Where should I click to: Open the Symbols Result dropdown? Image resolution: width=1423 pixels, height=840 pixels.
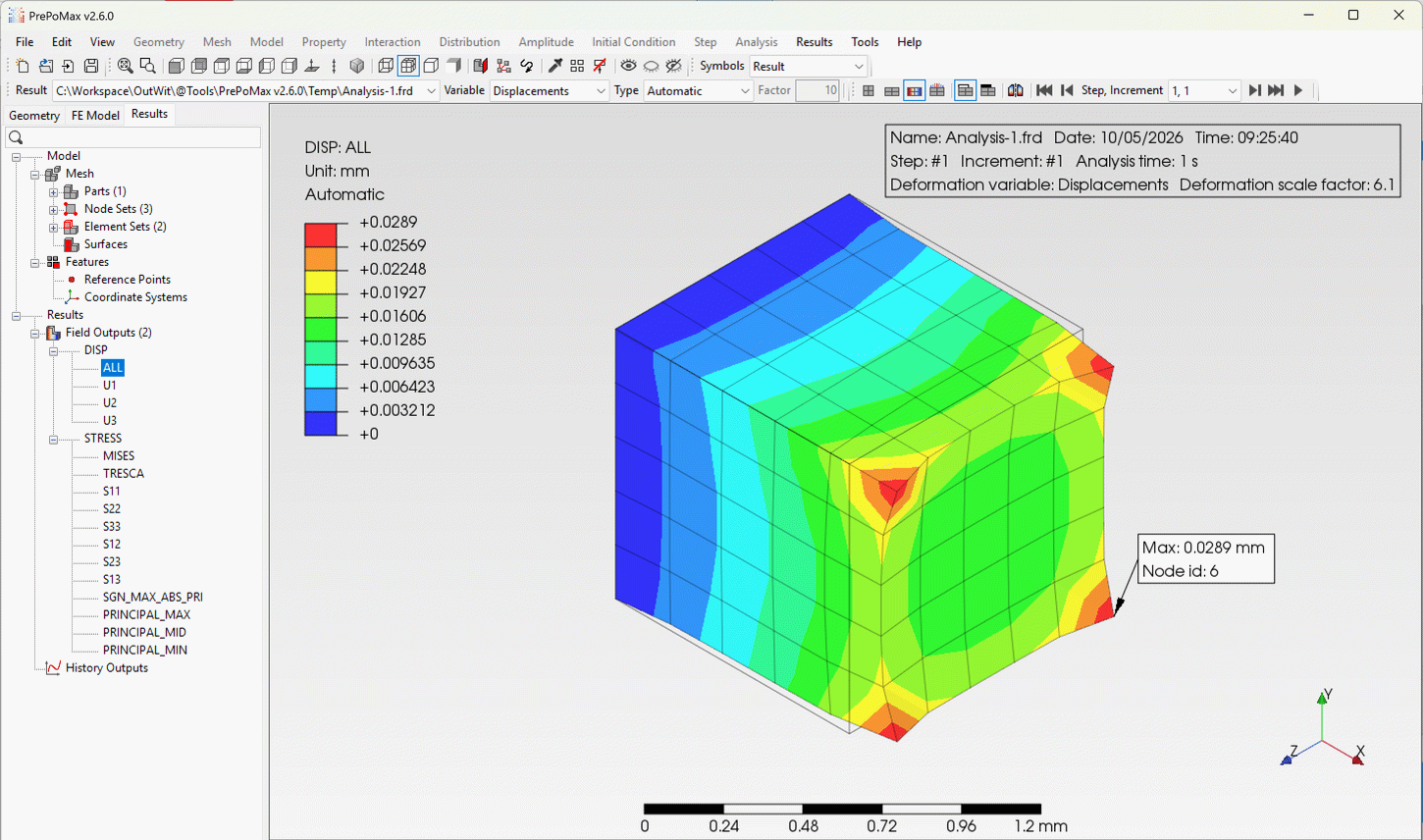tap(809, 66)
